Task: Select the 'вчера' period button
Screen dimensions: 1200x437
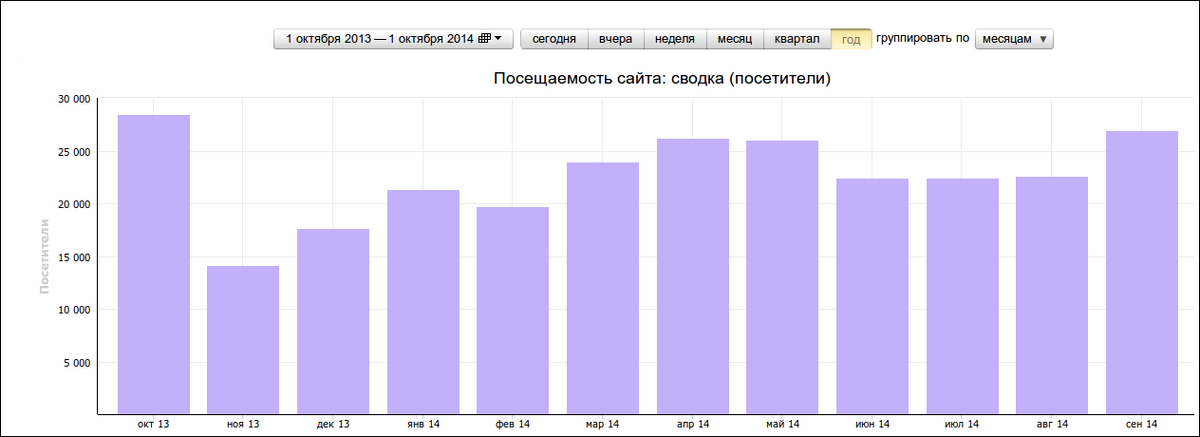Action: click(x=616, y=39)
